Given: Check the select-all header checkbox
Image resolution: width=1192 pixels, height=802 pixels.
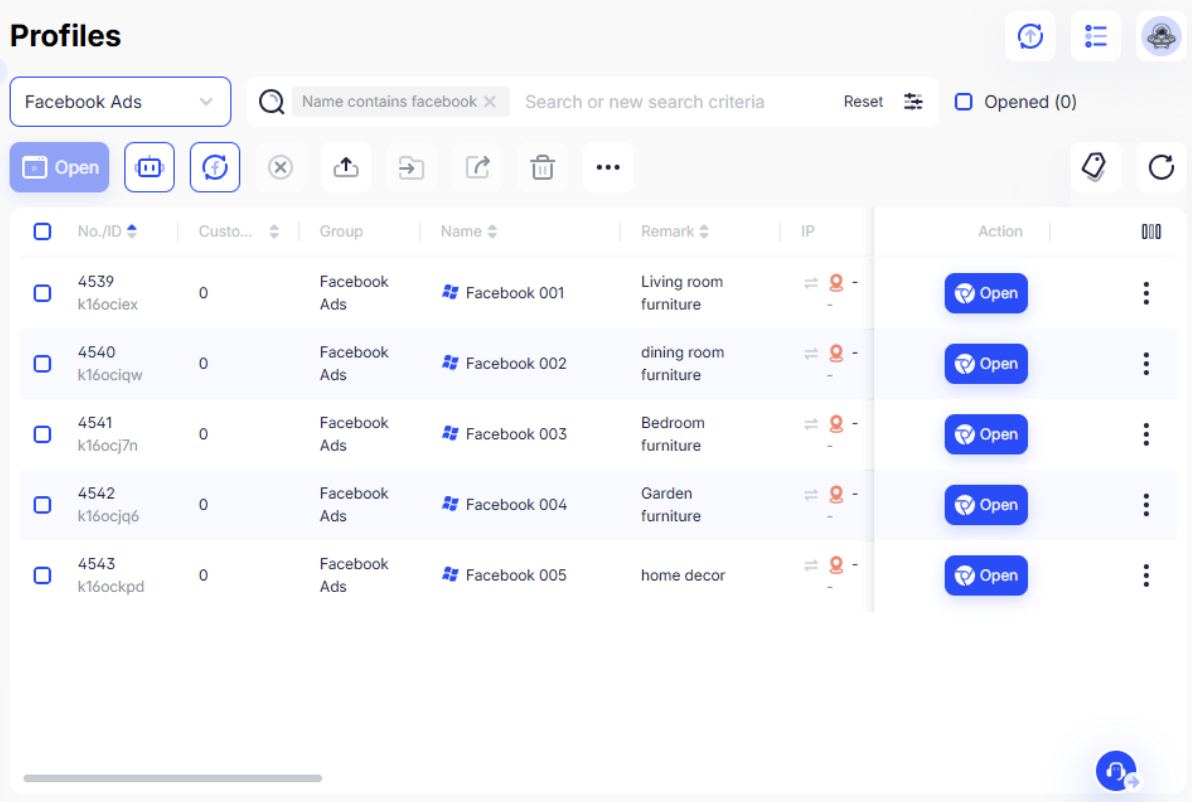Looking at the screenshot, I should pyautogui.click(x=42, y=232).
